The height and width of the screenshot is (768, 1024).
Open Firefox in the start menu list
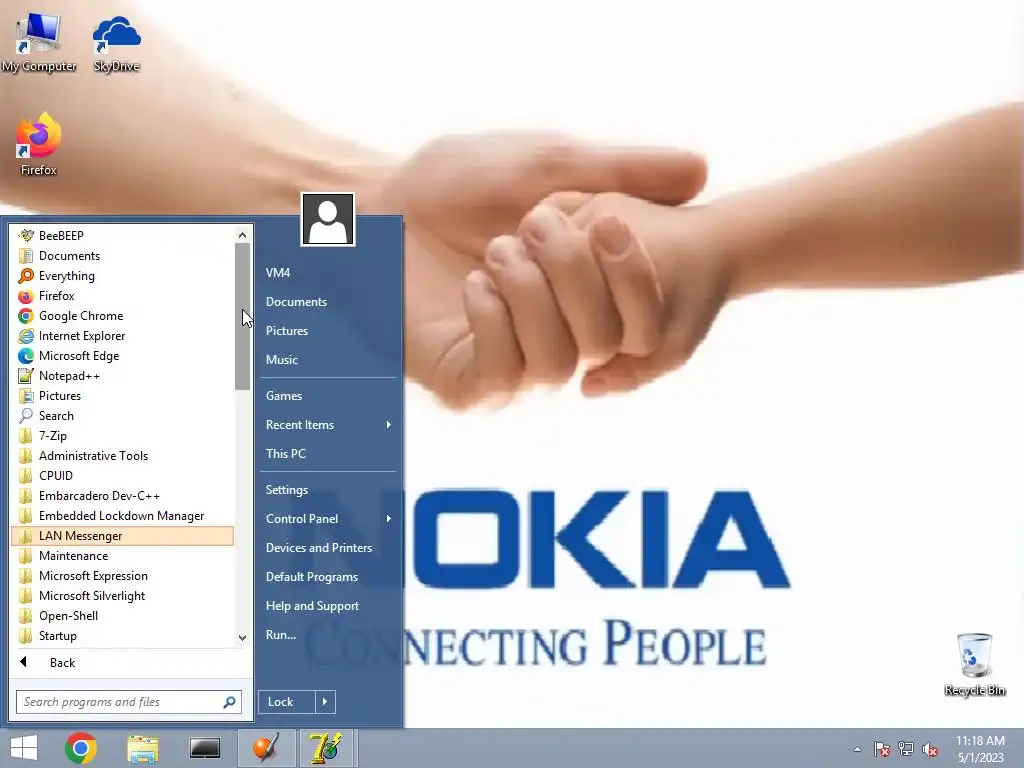(x=122, y=296)
